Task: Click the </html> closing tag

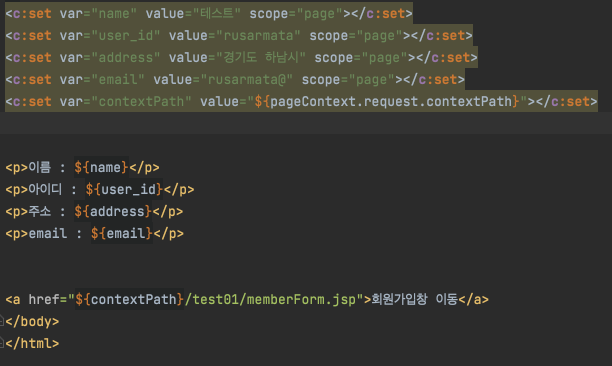Action: [32, 343]
